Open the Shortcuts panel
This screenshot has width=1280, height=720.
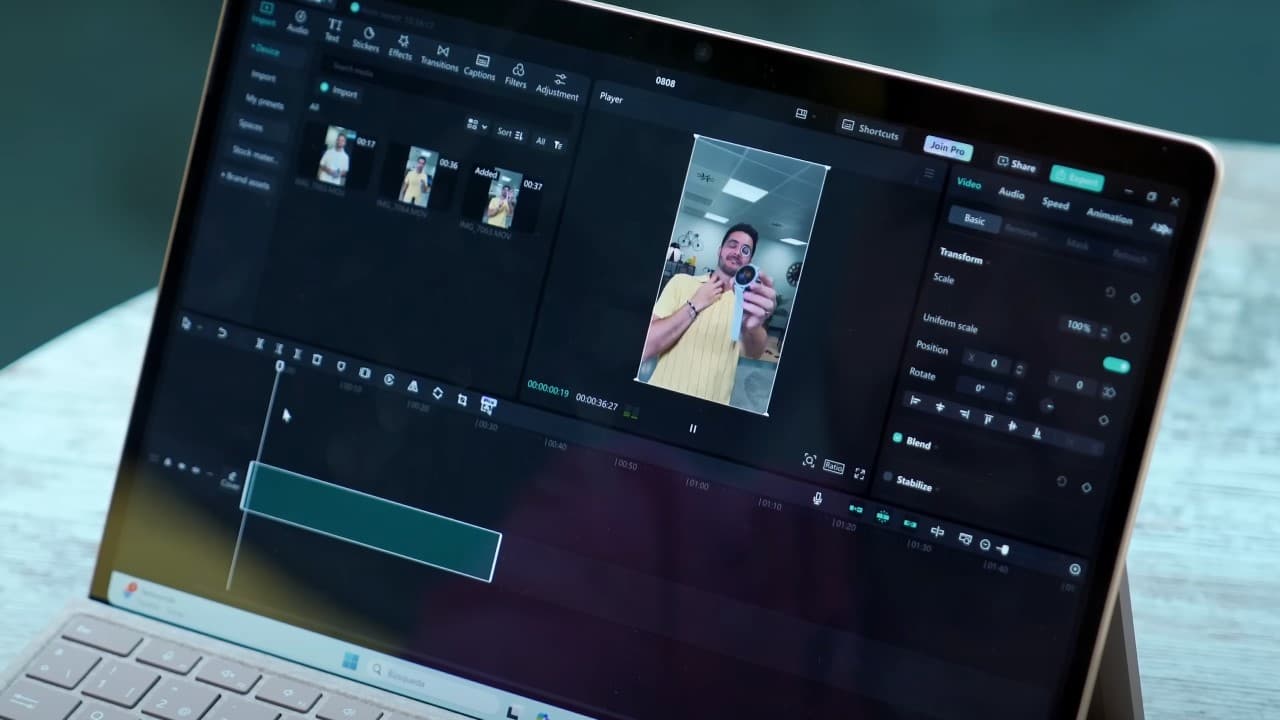click(870, 130)
